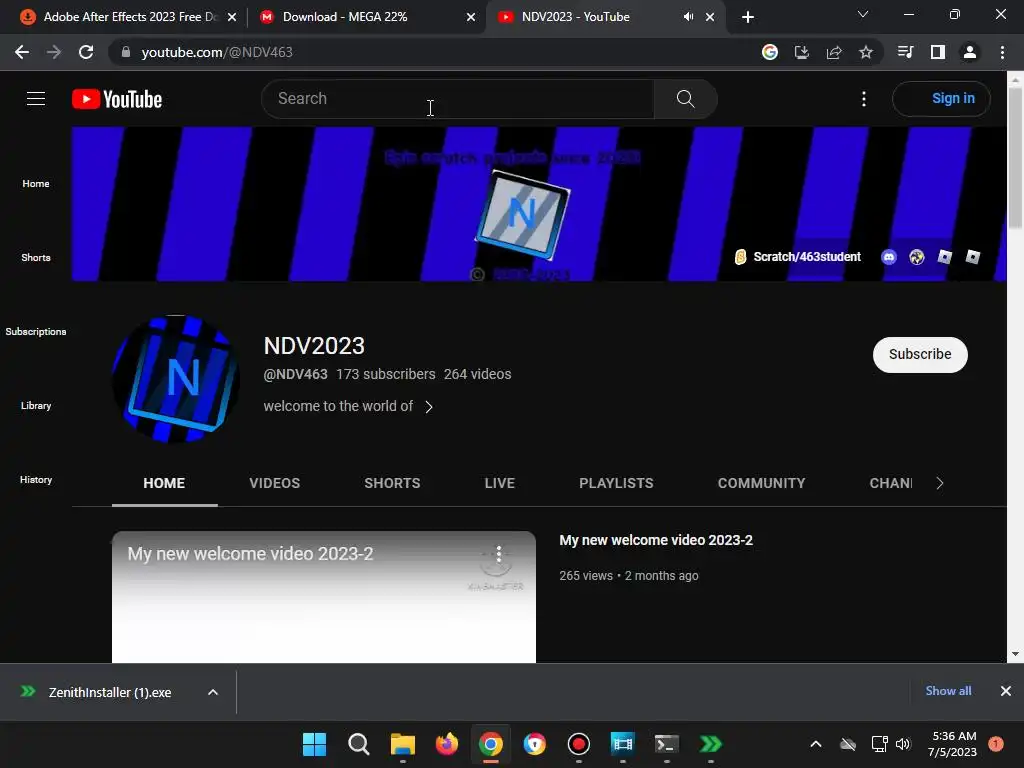This screenshot has height=768, width=1024.
Task: Launch Firefox from the taskbar
Action: pyautogui.click(x=447, y=744)
